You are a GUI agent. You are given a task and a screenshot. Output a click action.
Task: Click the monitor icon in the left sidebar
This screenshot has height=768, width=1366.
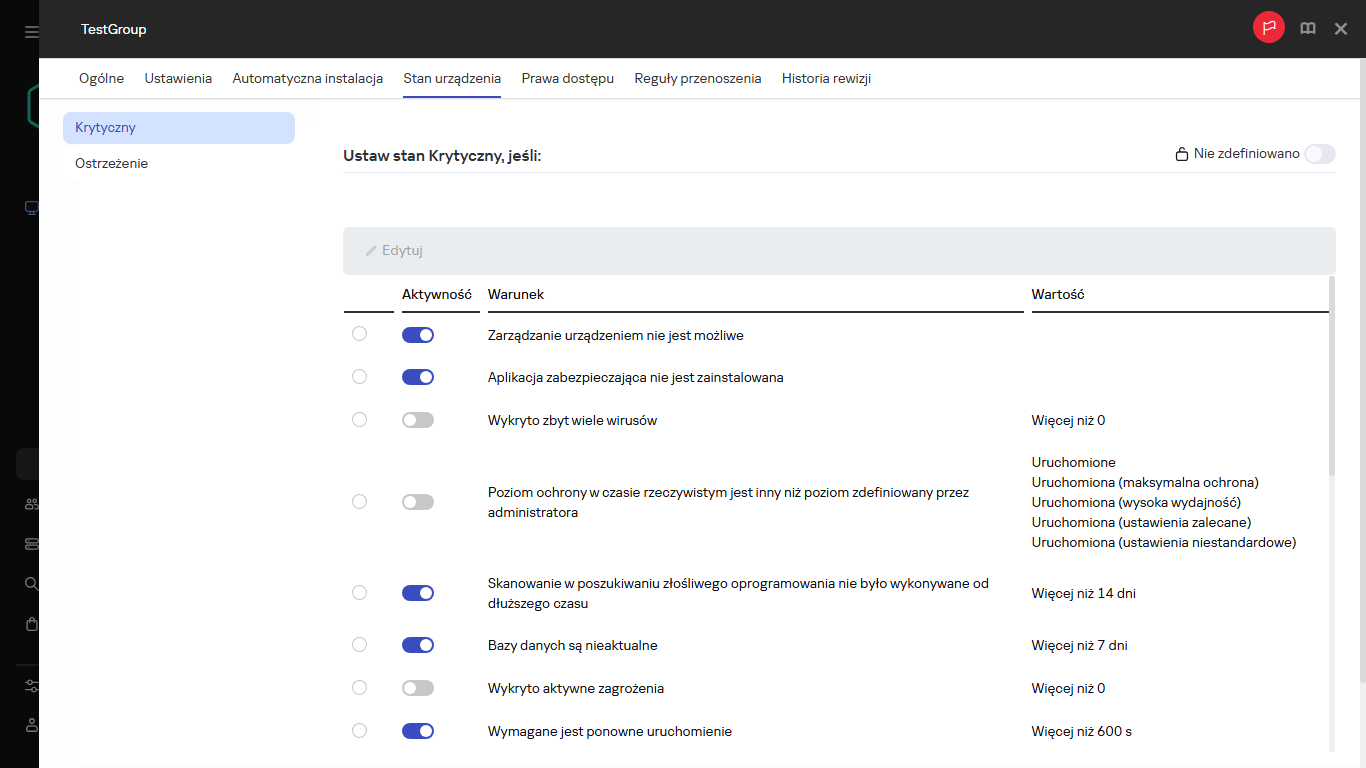(31, 208)
